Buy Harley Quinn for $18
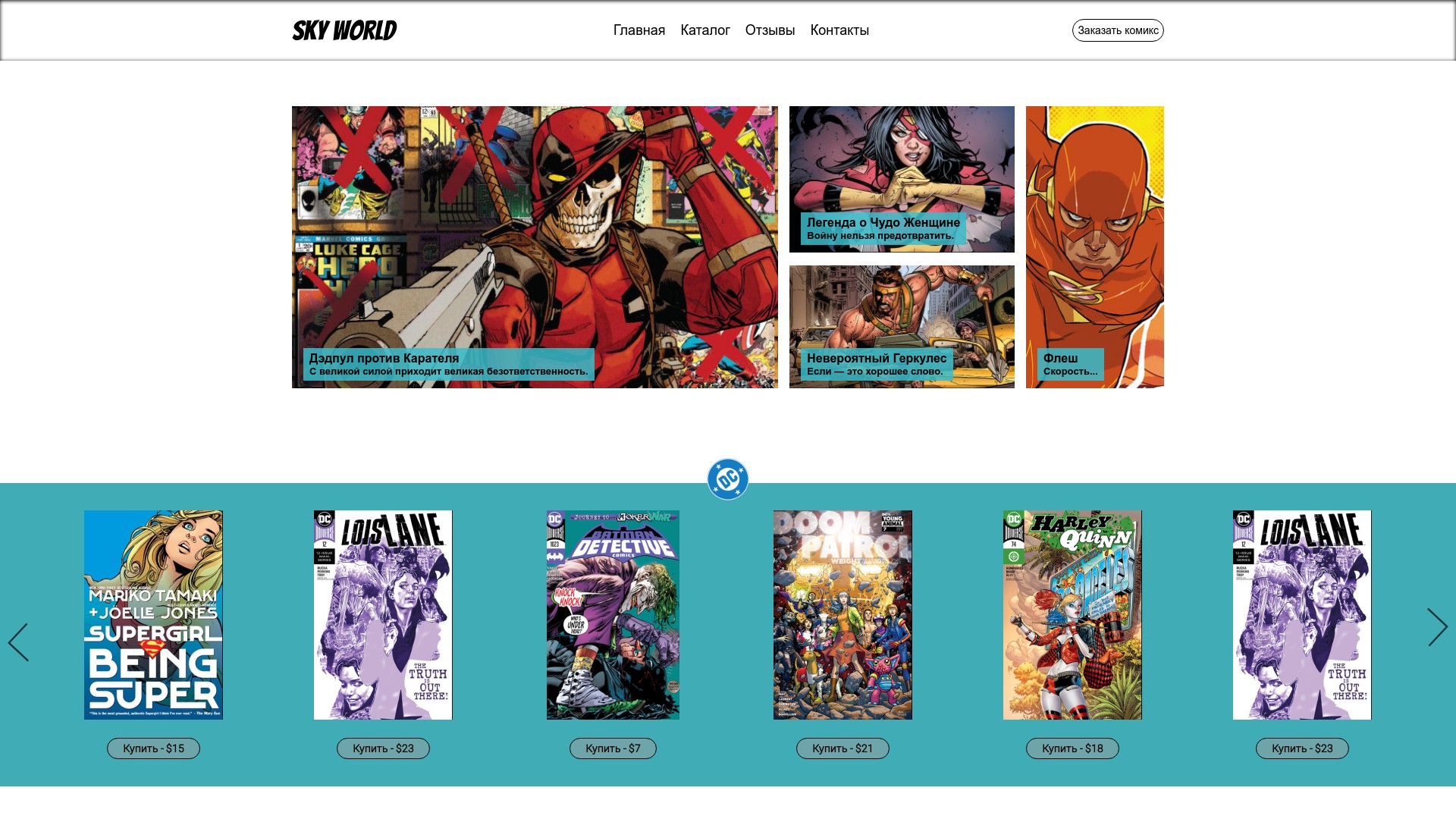1456x819 pixels. (1072, 748)
